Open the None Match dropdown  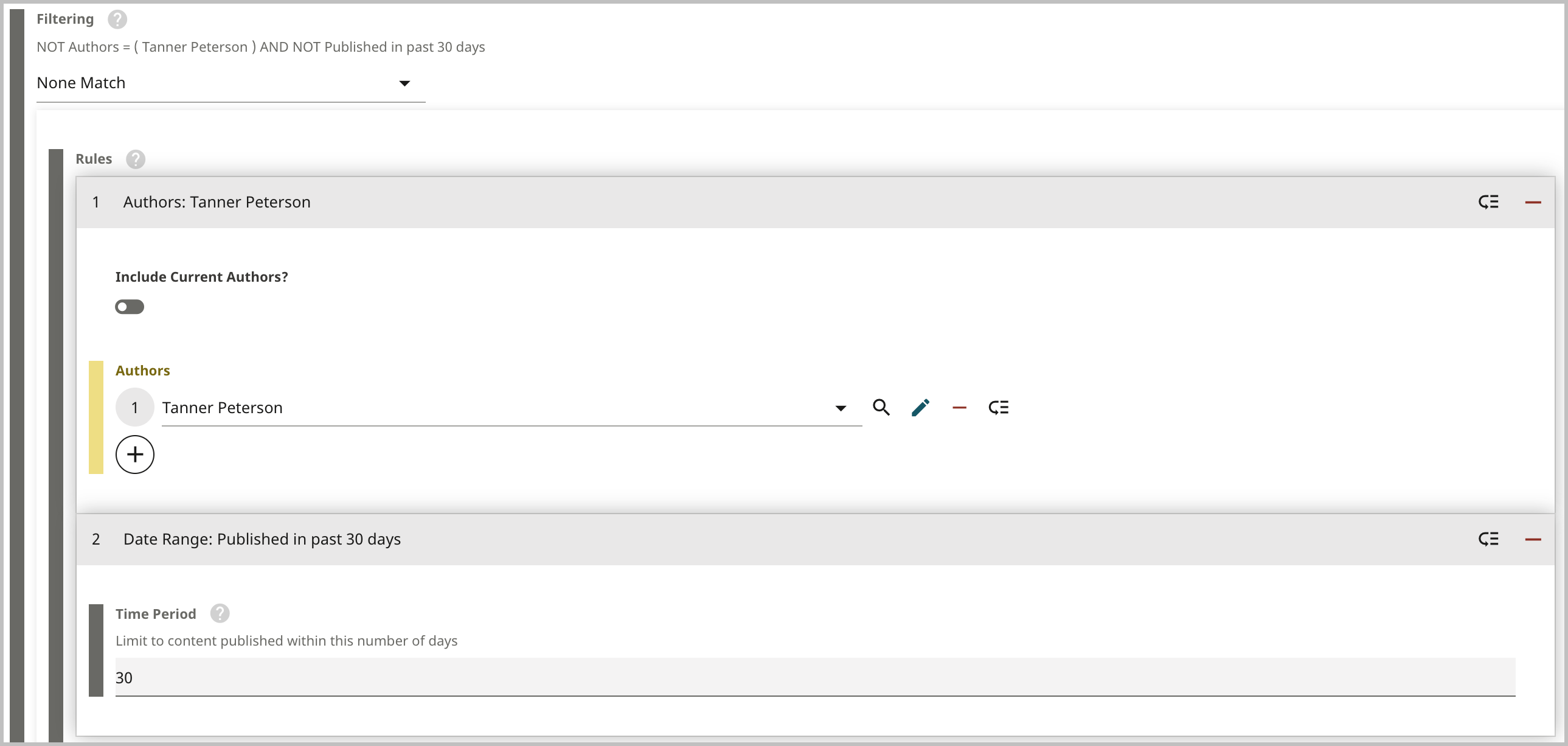point(230,83)
